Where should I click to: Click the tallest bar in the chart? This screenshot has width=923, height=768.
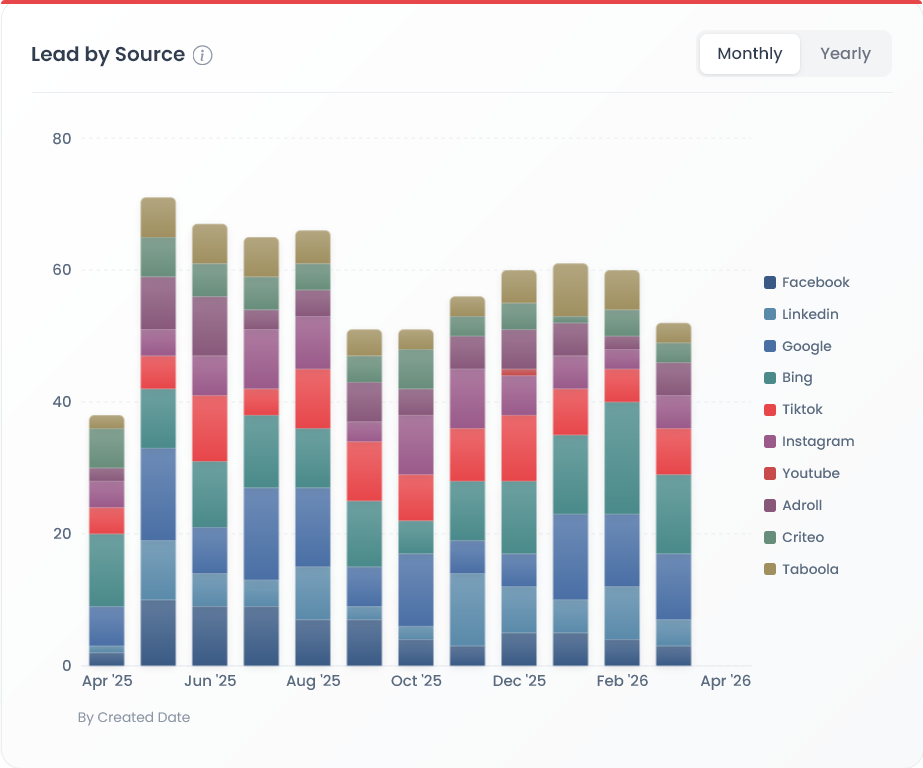157,420
